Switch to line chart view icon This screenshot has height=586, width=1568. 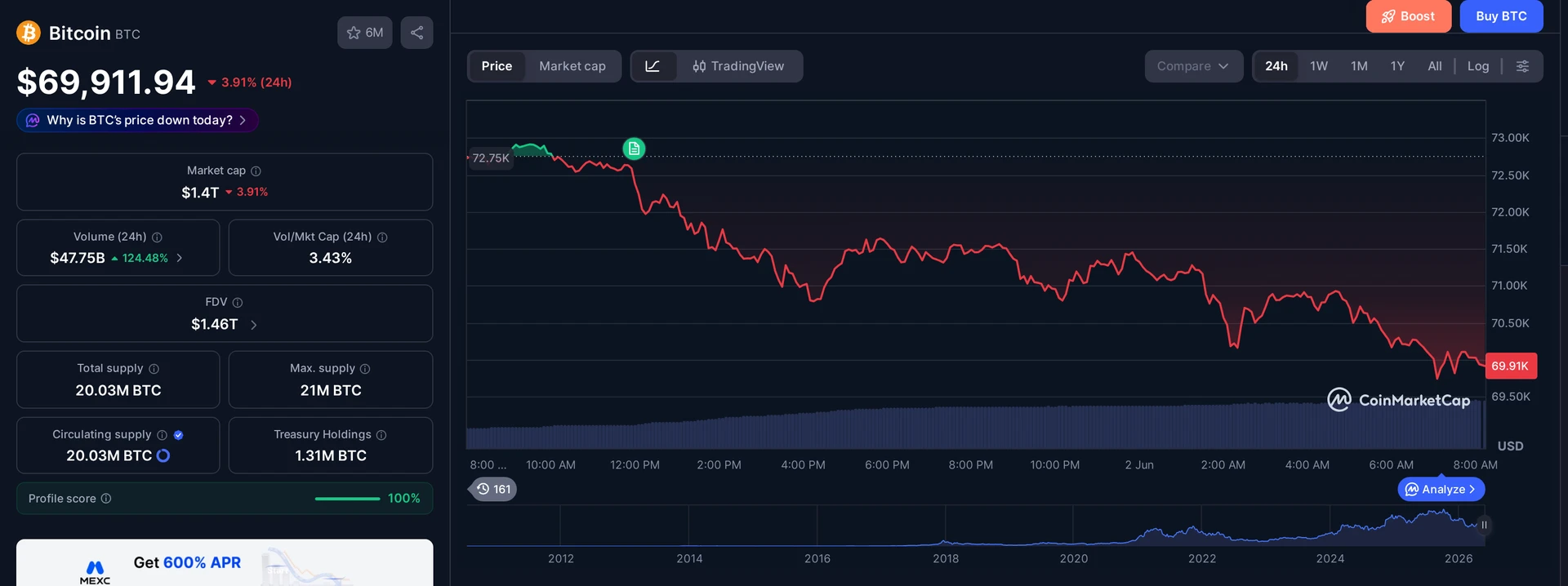(x=653, y=66)
